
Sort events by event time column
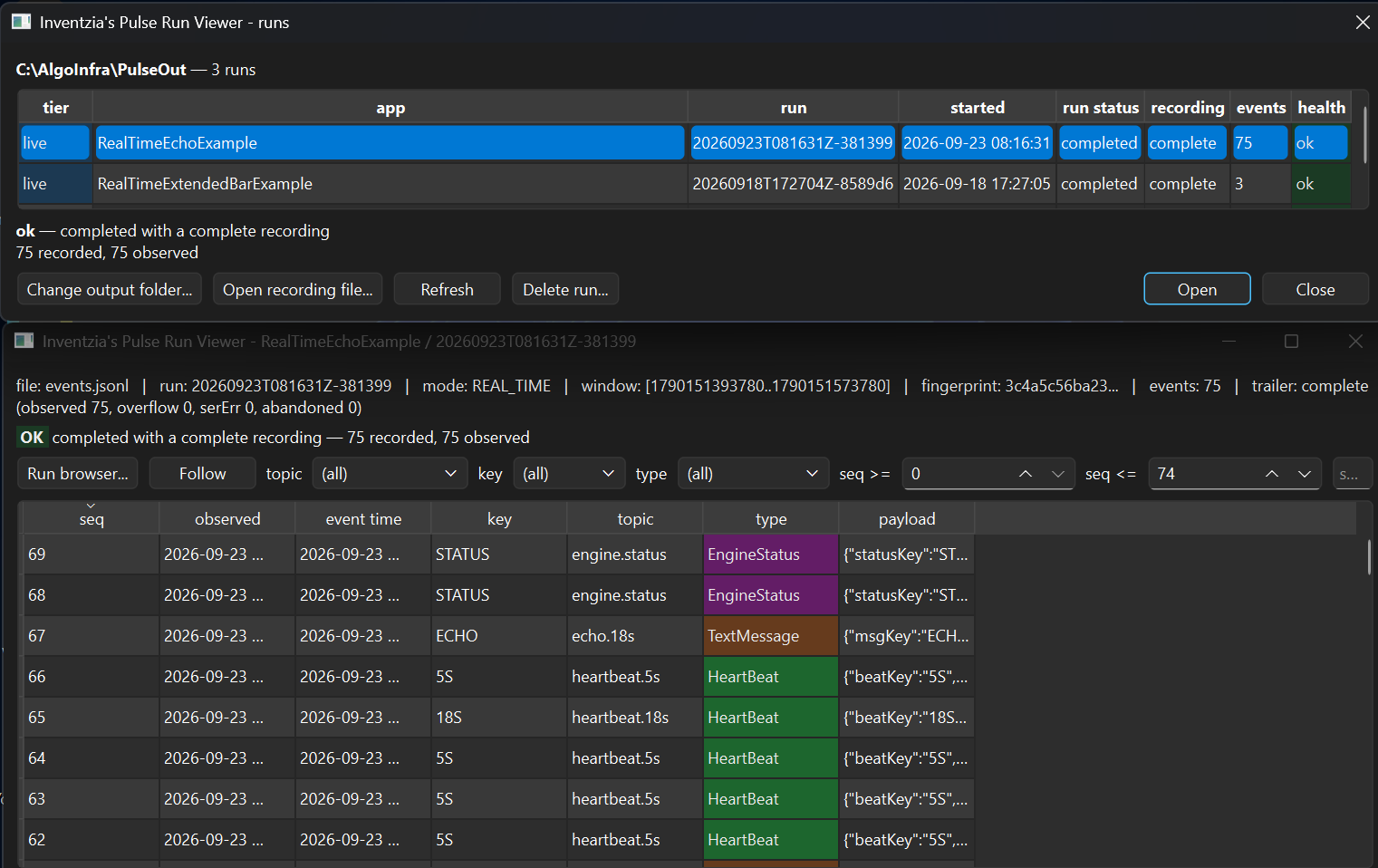363,518
